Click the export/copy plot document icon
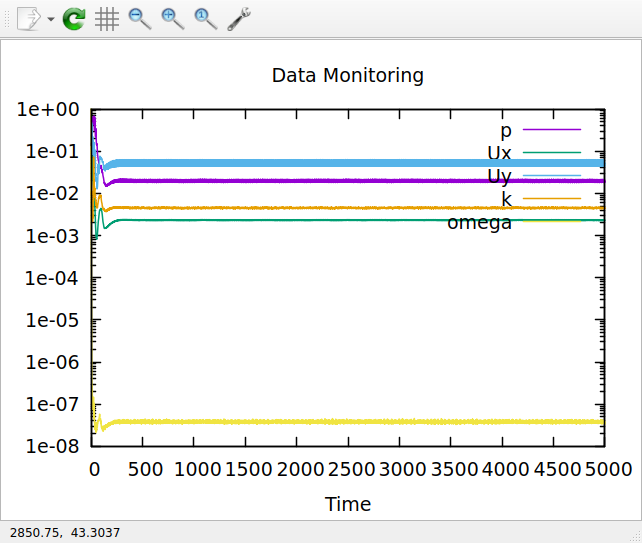Image resolution: width=642 pixels, height=543 pixels. pos(29,18)
